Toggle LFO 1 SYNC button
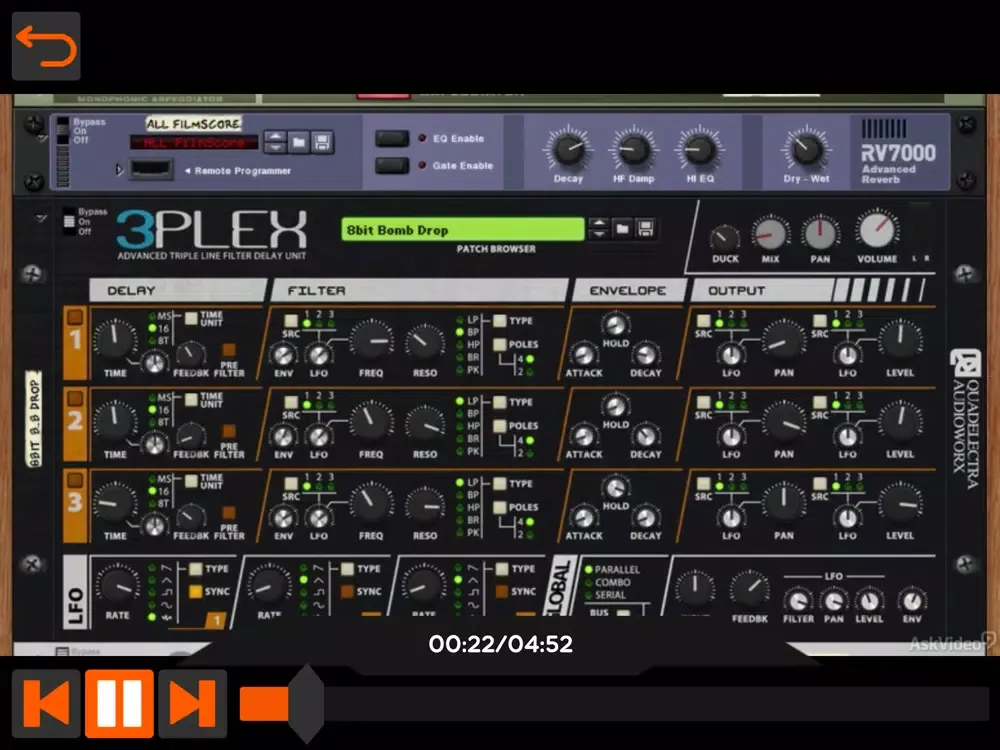 pyautogui.click(x=196, y=592)
